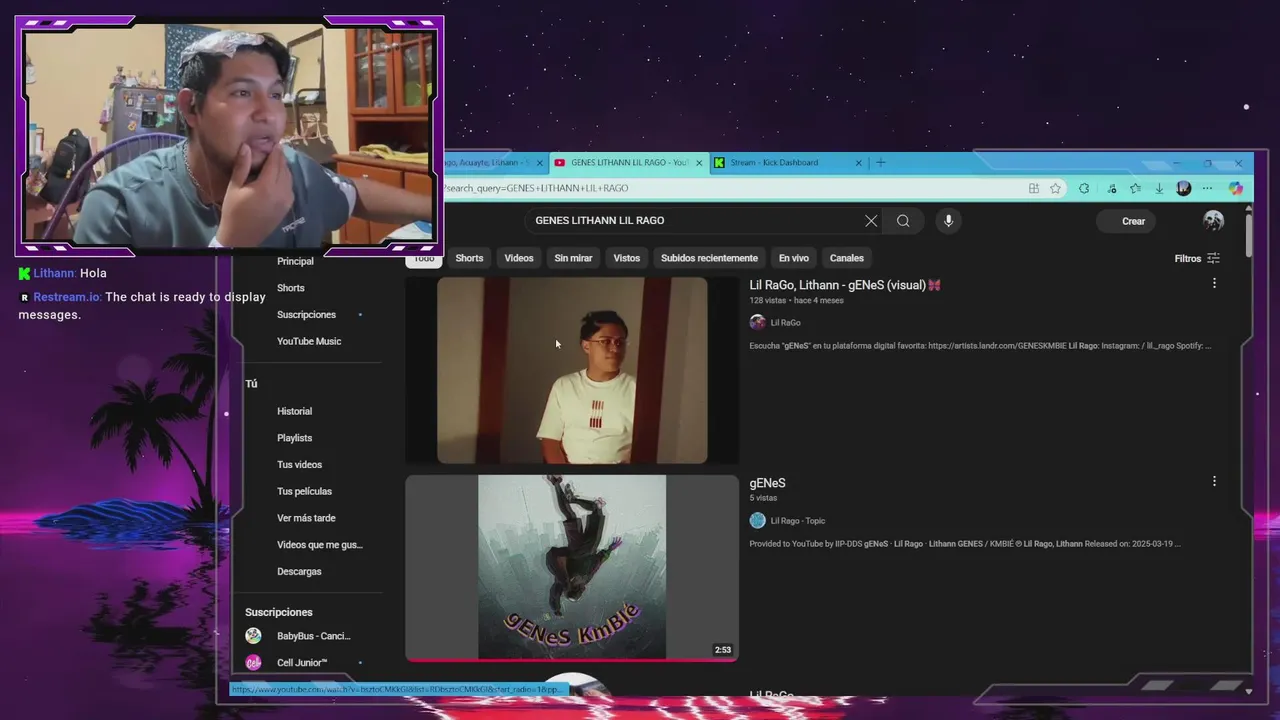Open the Filtros filter options
The width and height of the screenshot is (1280, 720).
click(1197, 258)
